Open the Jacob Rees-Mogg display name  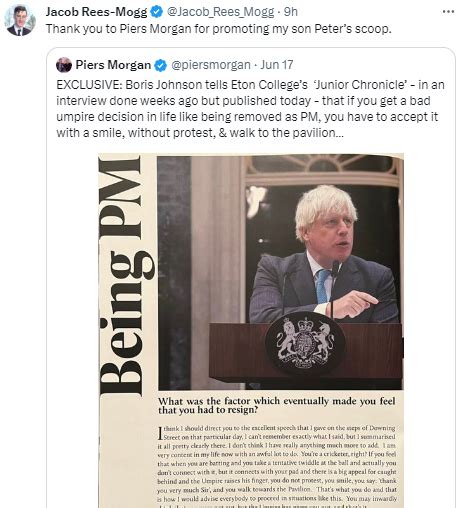point(96,12)
